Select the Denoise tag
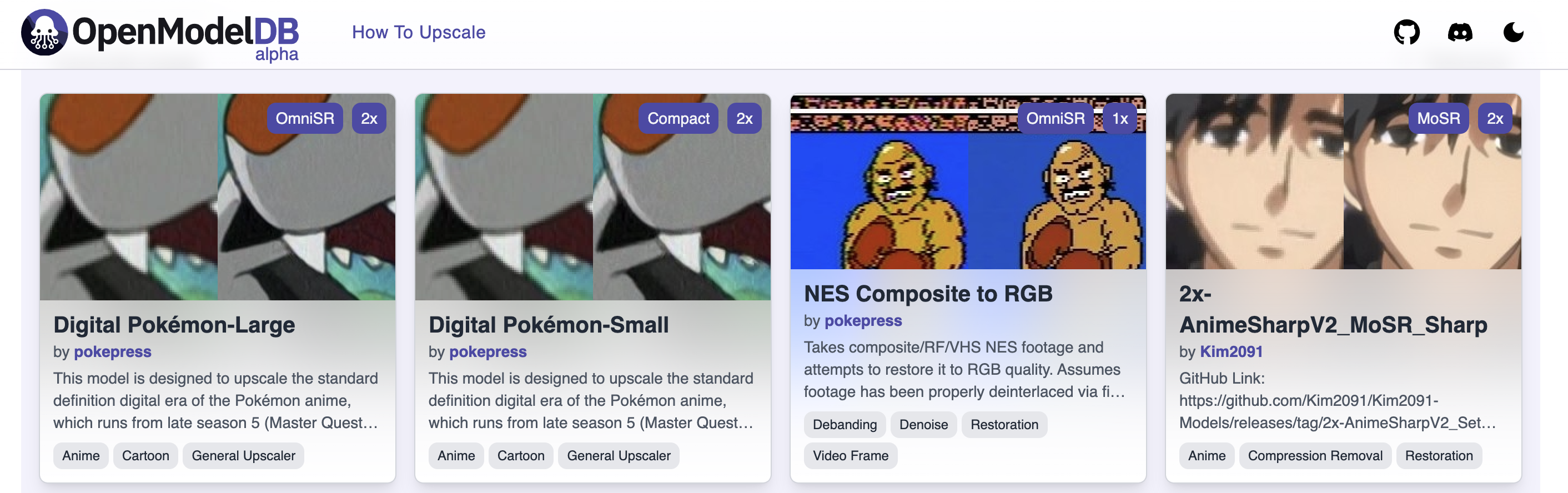Viewport: 1568px width, 493px height. click(923, 425)
